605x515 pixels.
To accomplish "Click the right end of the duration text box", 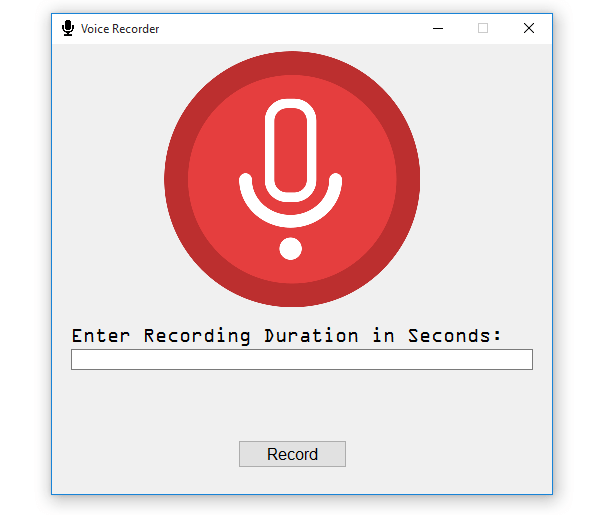I will pos(525,360).
